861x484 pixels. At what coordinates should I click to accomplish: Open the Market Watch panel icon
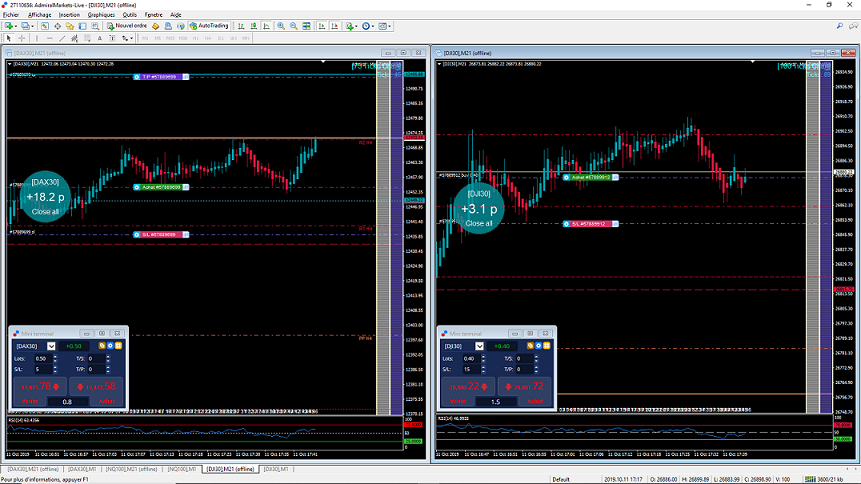pos(44,26)
